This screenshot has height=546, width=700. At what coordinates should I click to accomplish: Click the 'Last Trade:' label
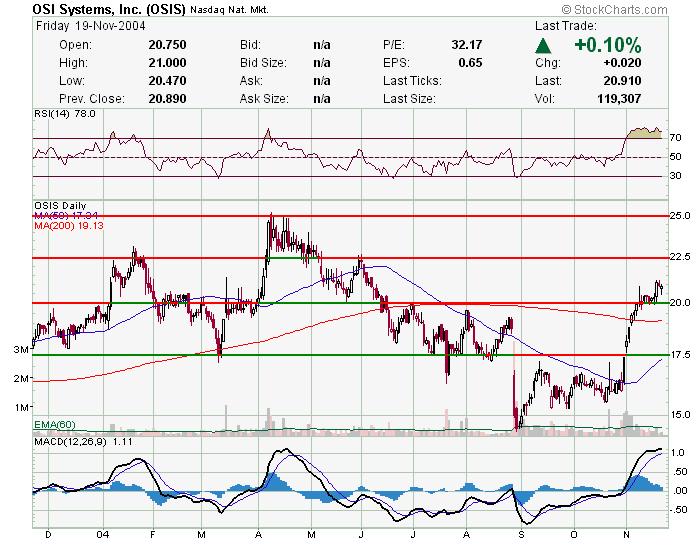coord(565,26)
